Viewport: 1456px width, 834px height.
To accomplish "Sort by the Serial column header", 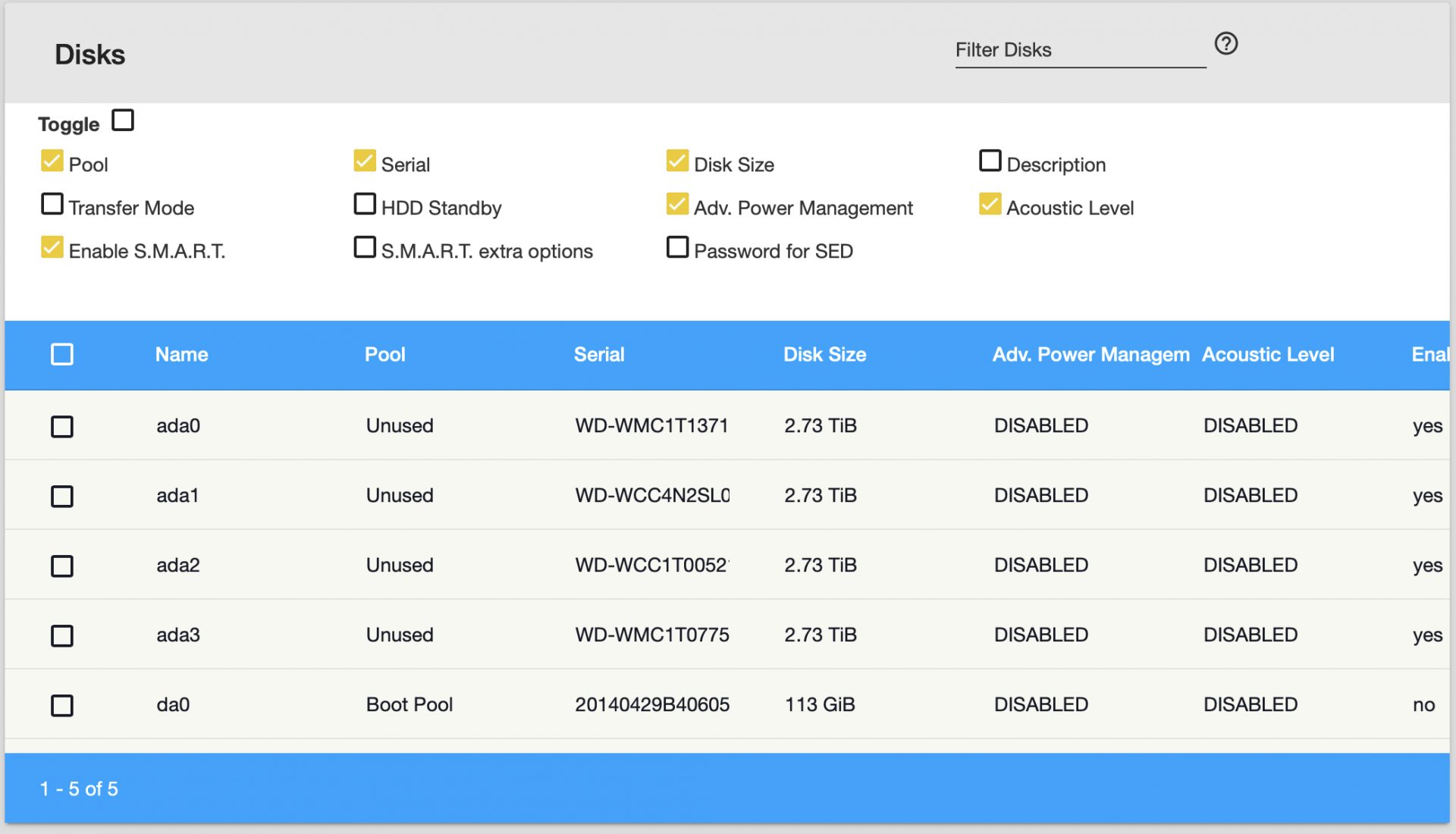I will pos(599,355).
